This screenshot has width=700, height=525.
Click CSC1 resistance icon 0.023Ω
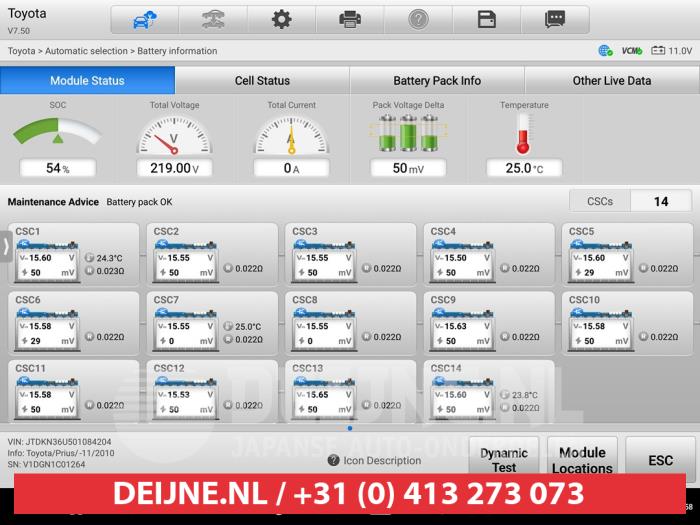point(89,271)
